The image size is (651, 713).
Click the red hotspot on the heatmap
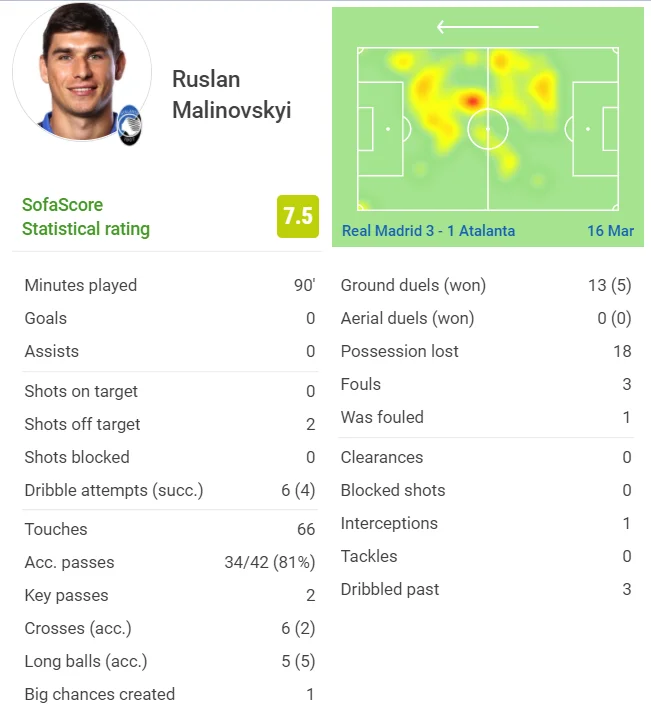coord(472,100)
